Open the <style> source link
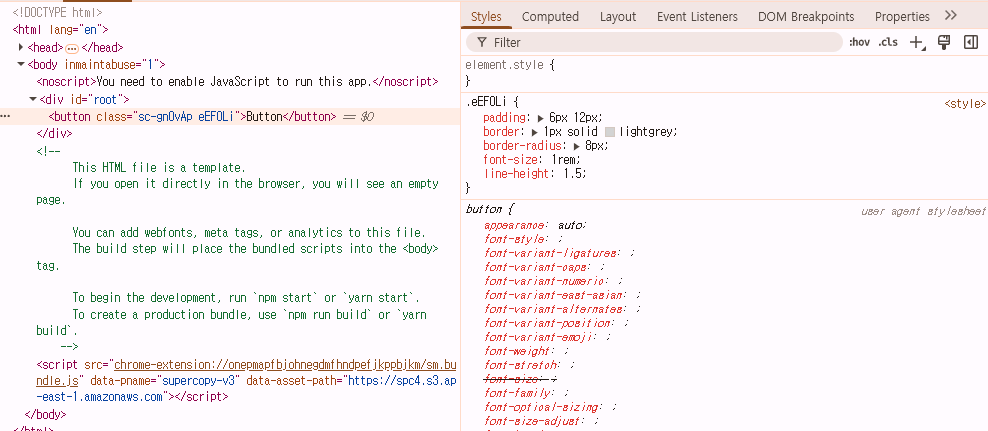The height and width of the screenshot is (431, 988). point(965,104)
